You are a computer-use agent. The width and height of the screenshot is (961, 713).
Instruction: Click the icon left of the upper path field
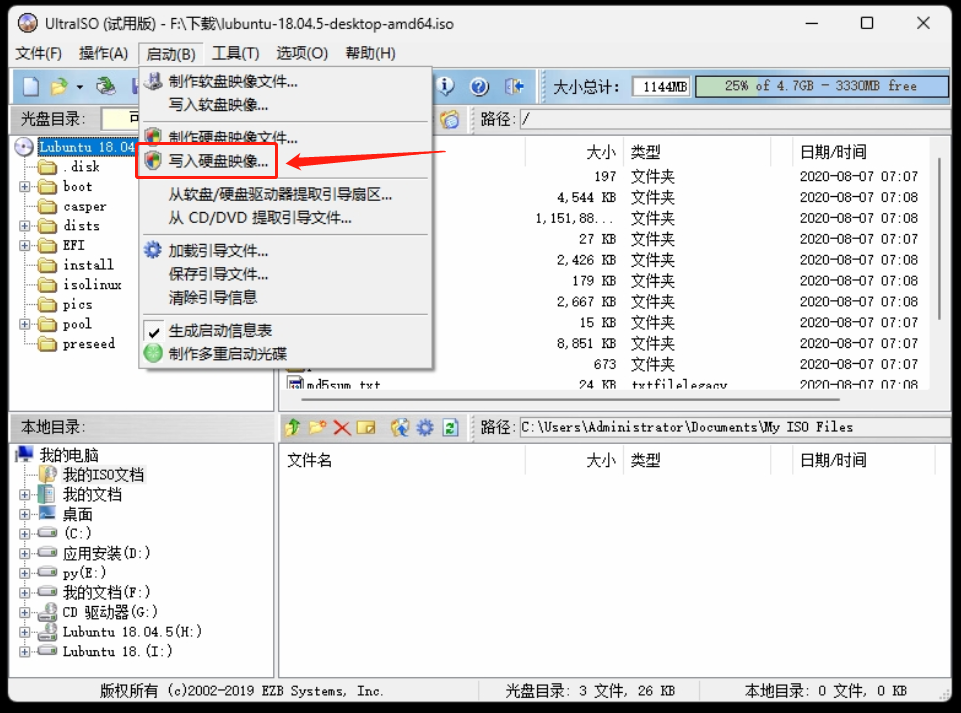point(450,119)
